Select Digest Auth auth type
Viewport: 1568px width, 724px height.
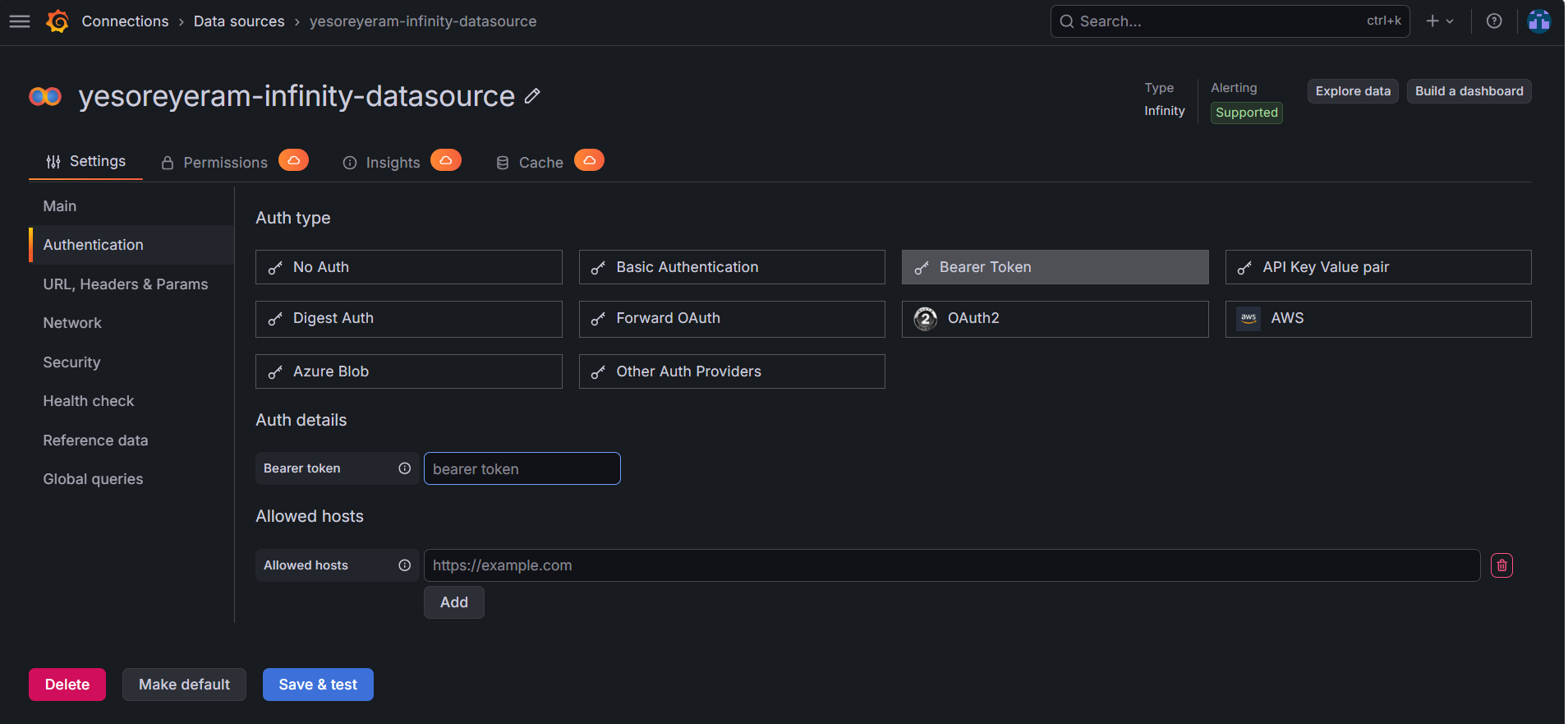click(409, 319)
